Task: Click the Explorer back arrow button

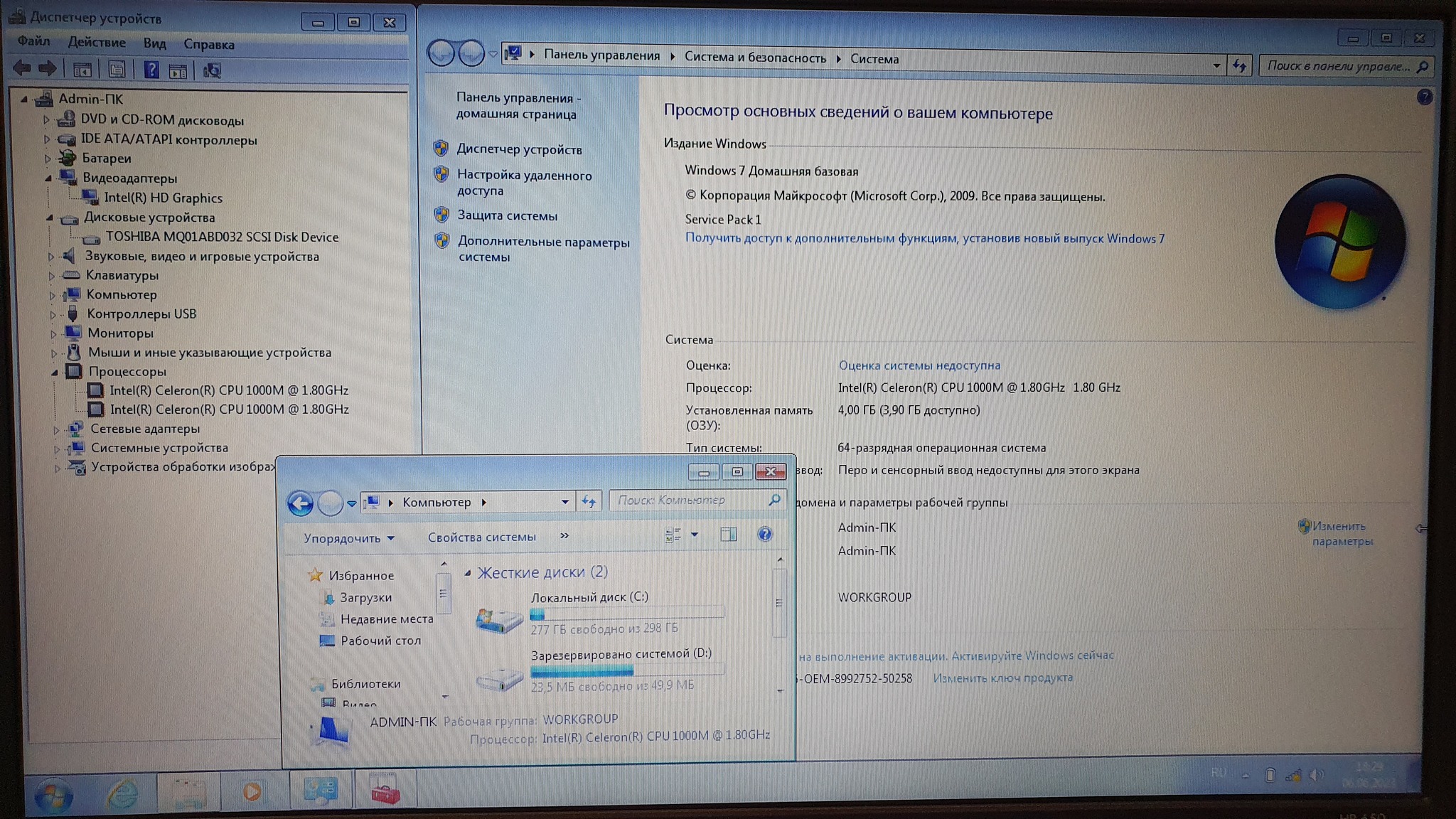Action: (x=300, y=503)
